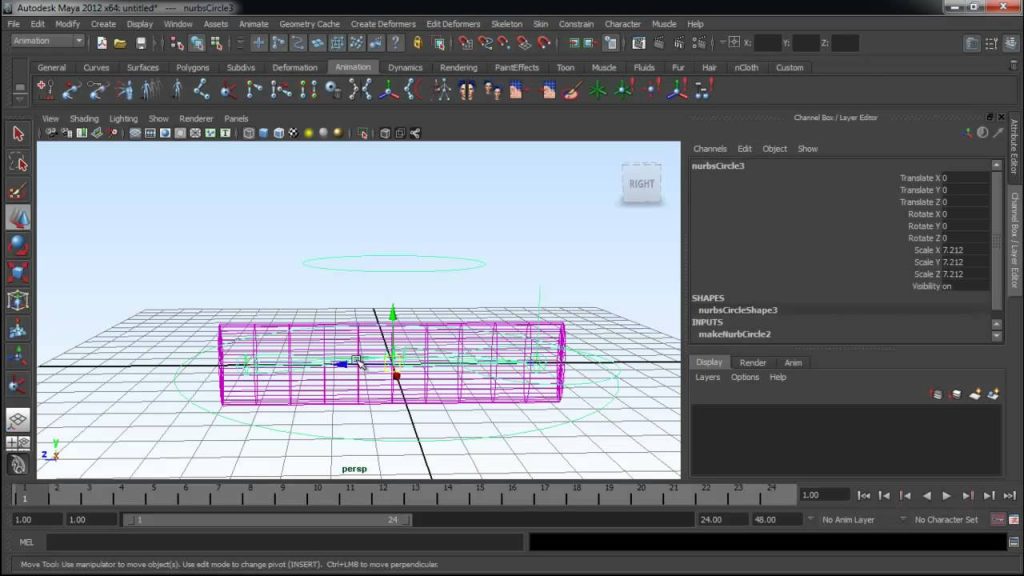The height and width of the screenshot is (576, 1024).
Task: Open the Animation menu set dropdown
Action: tap(48, 40)
